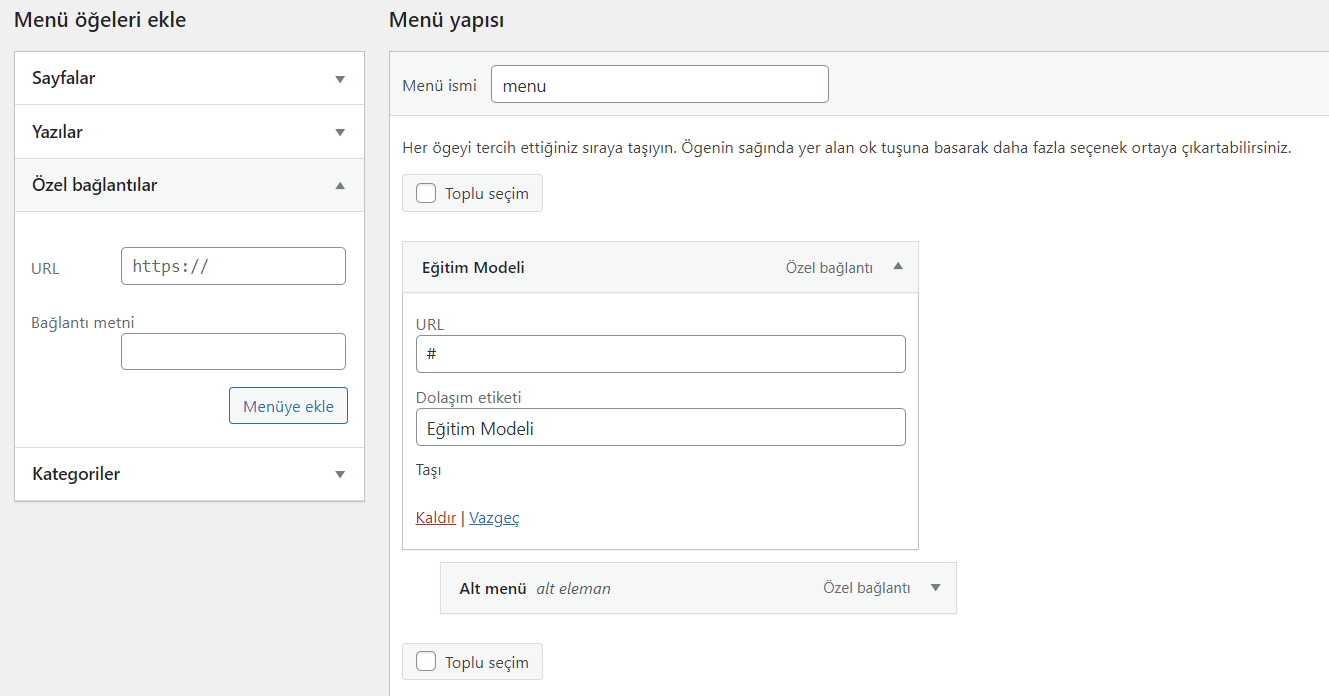Image resolution: width=1329 pixels, height=696 pixels.
Task: Select the Özel bağlantılar panel heading
Action: pos(95,185)
